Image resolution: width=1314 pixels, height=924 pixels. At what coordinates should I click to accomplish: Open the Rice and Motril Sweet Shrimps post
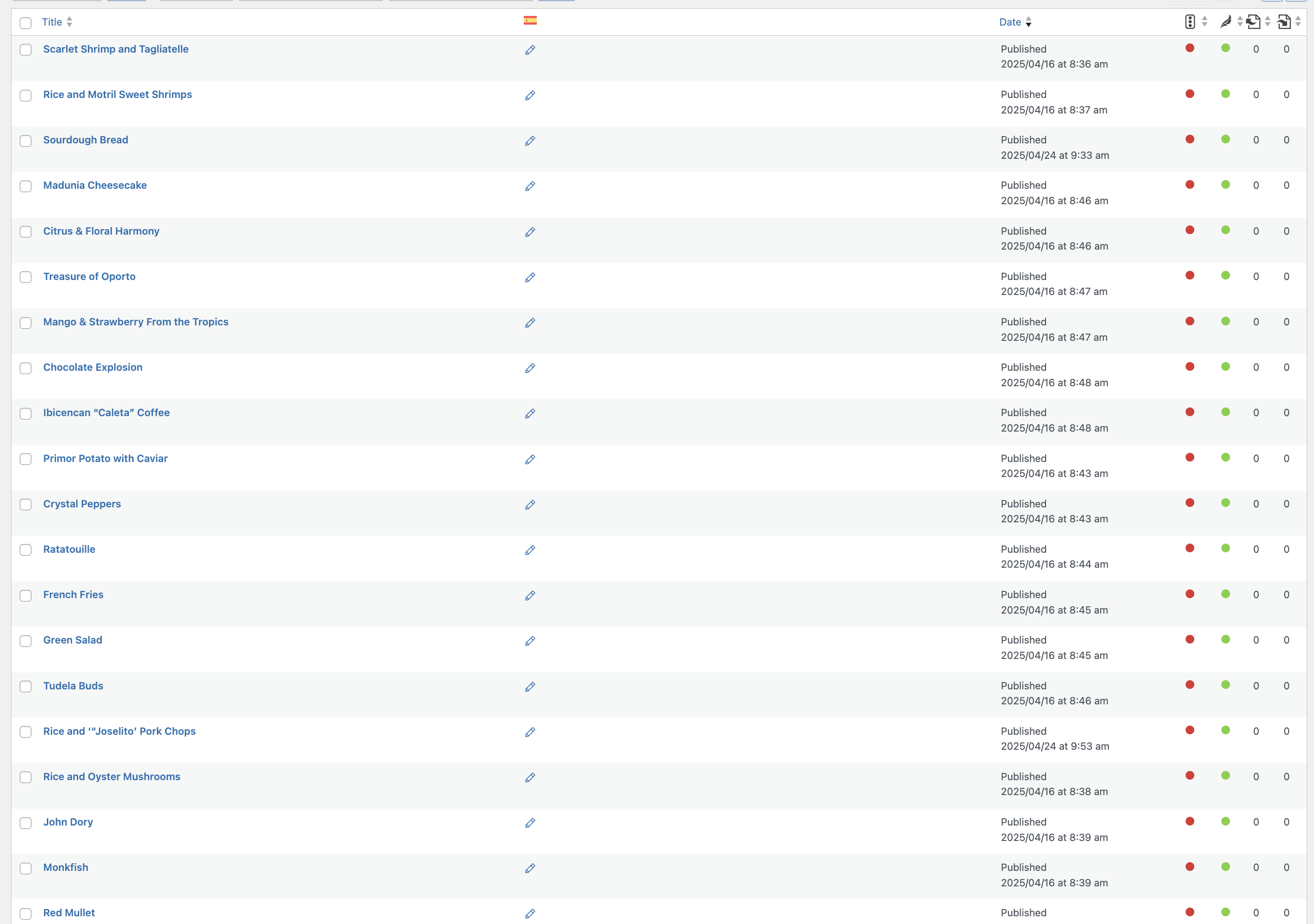(x=117, y=95)
